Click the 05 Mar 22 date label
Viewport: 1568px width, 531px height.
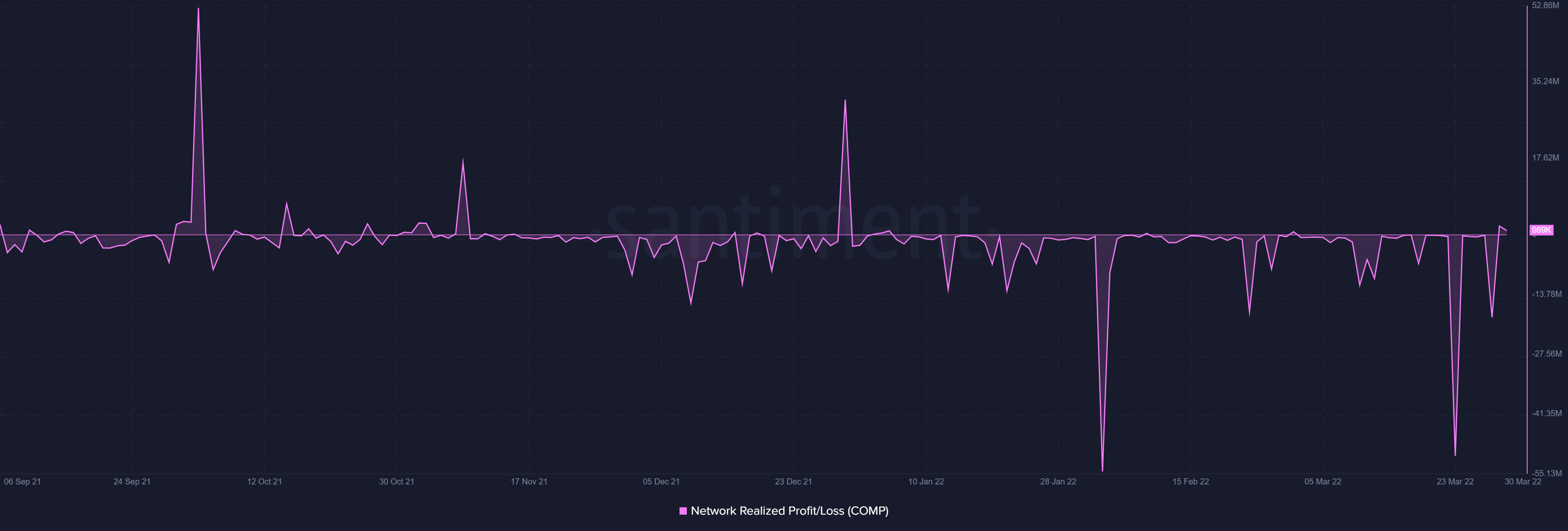click(1323, 482)
